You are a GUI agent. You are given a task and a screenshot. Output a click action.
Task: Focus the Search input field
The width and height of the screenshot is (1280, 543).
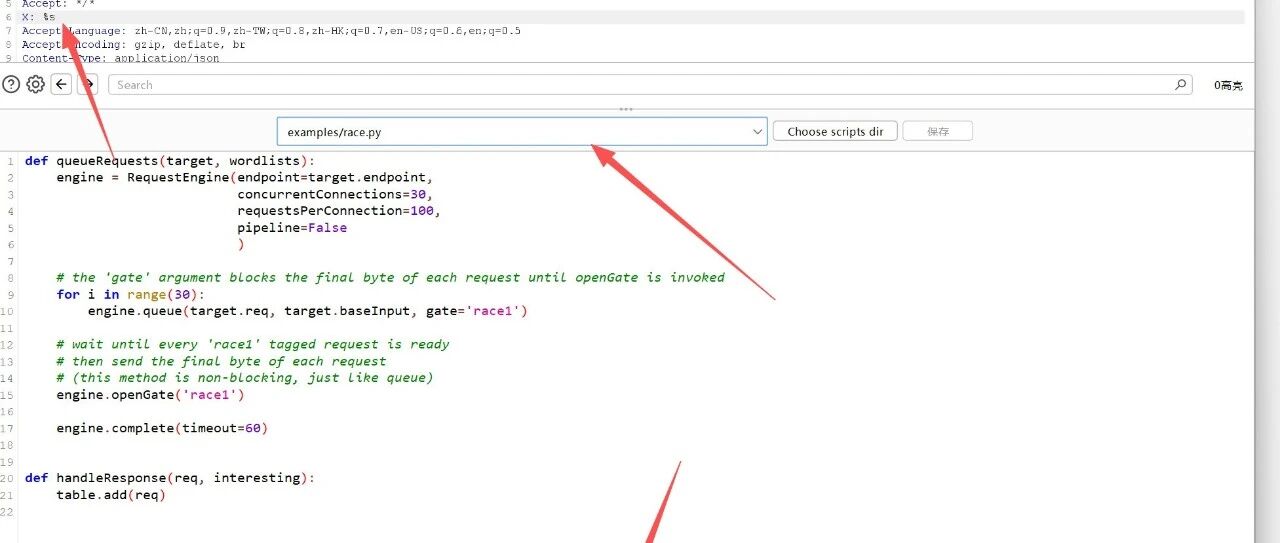[650, 85]
